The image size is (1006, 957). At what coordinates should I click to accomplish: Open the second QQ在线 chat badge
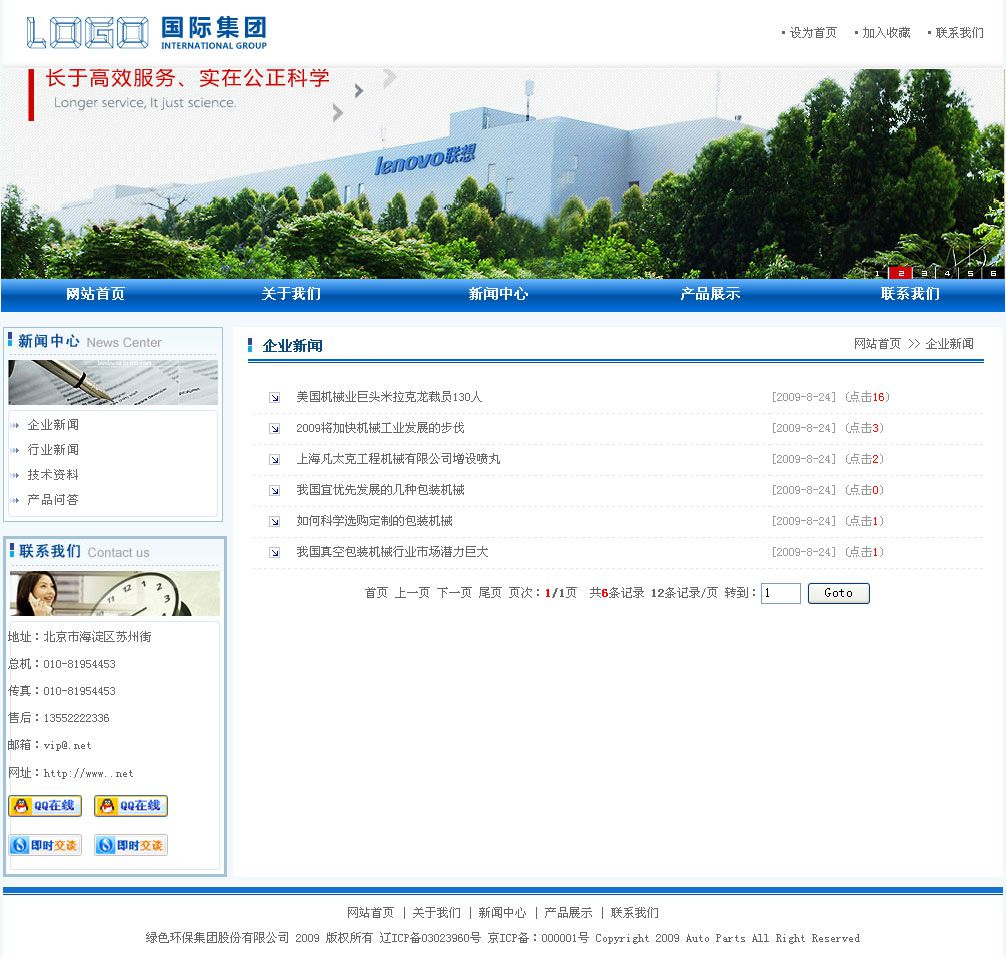click(x=131, y=806)
